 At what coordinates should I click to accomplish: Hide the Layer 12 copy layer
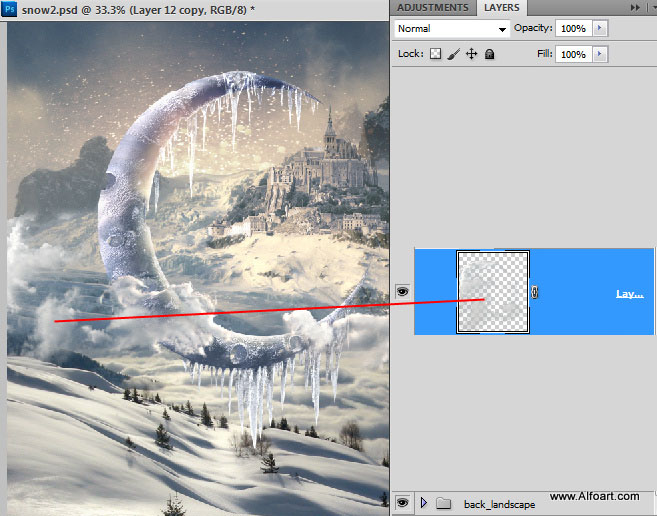(x=403, y=291)
